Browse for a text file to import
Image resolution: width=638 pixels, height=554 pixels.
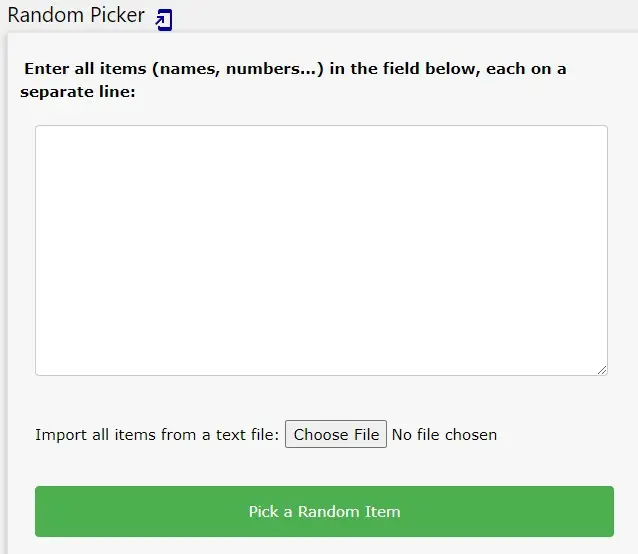pyautogui.click(x=336, y=434)
